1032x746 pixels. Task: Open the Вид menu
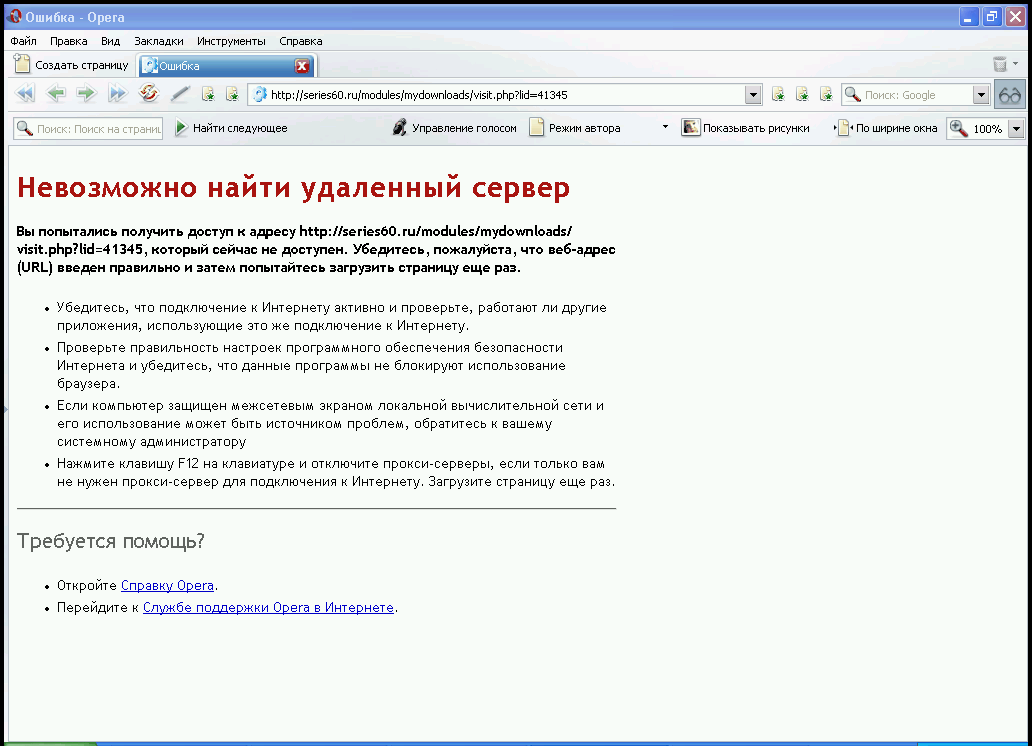coord(111,41)
